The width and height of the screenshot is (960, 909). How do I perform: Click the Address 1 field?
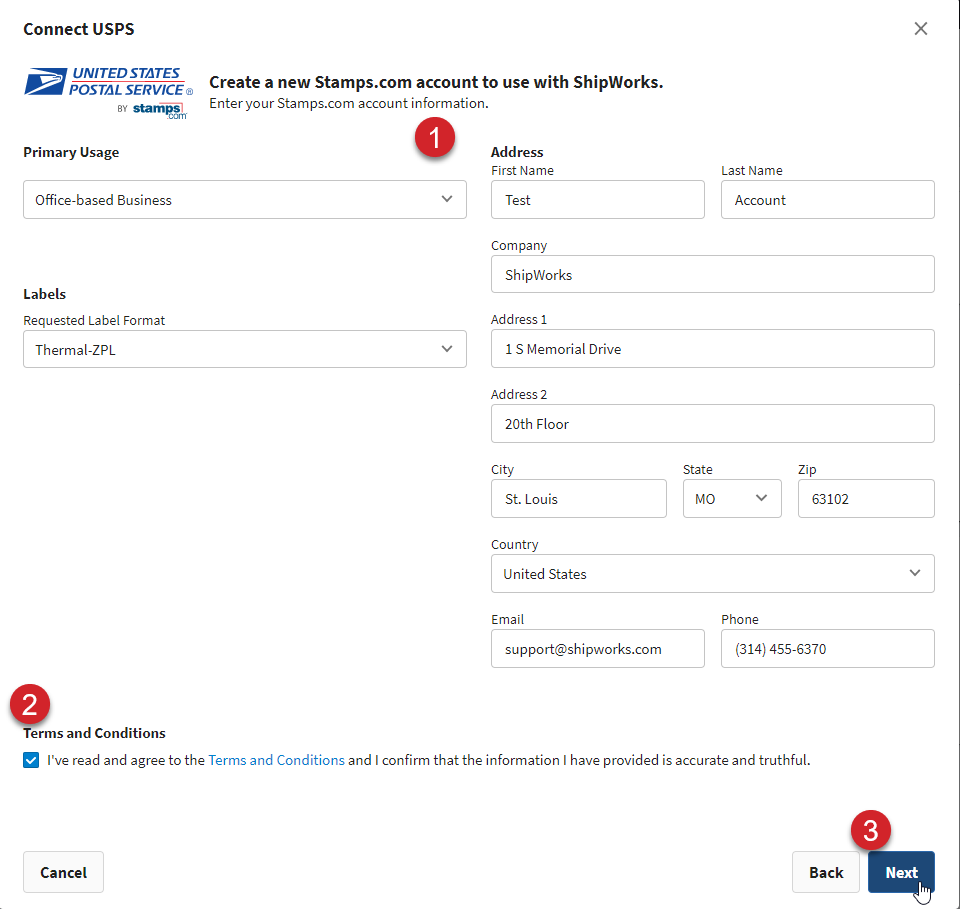coord(713,349)
